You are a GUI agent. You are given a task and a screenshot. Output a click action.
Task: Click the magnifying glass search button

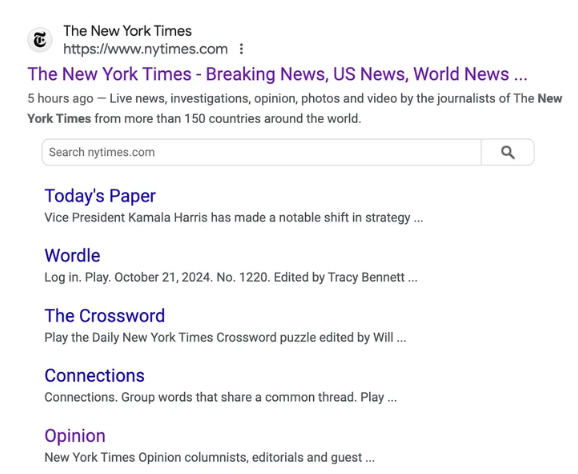click(x=508, y=152)
